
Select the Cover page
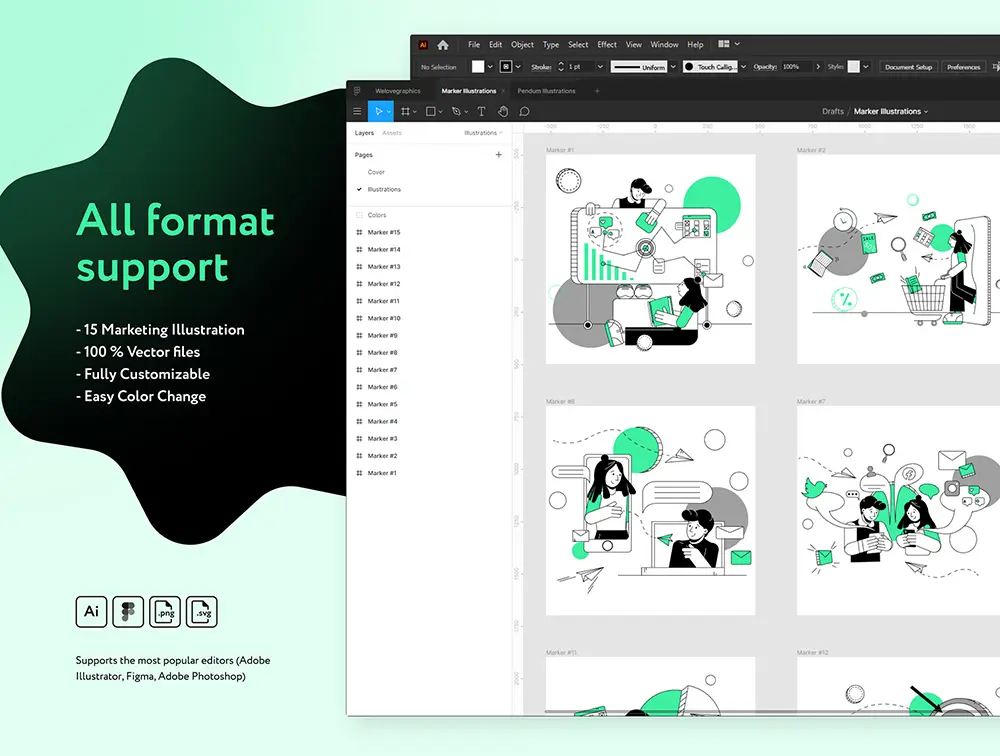[376, 172]
